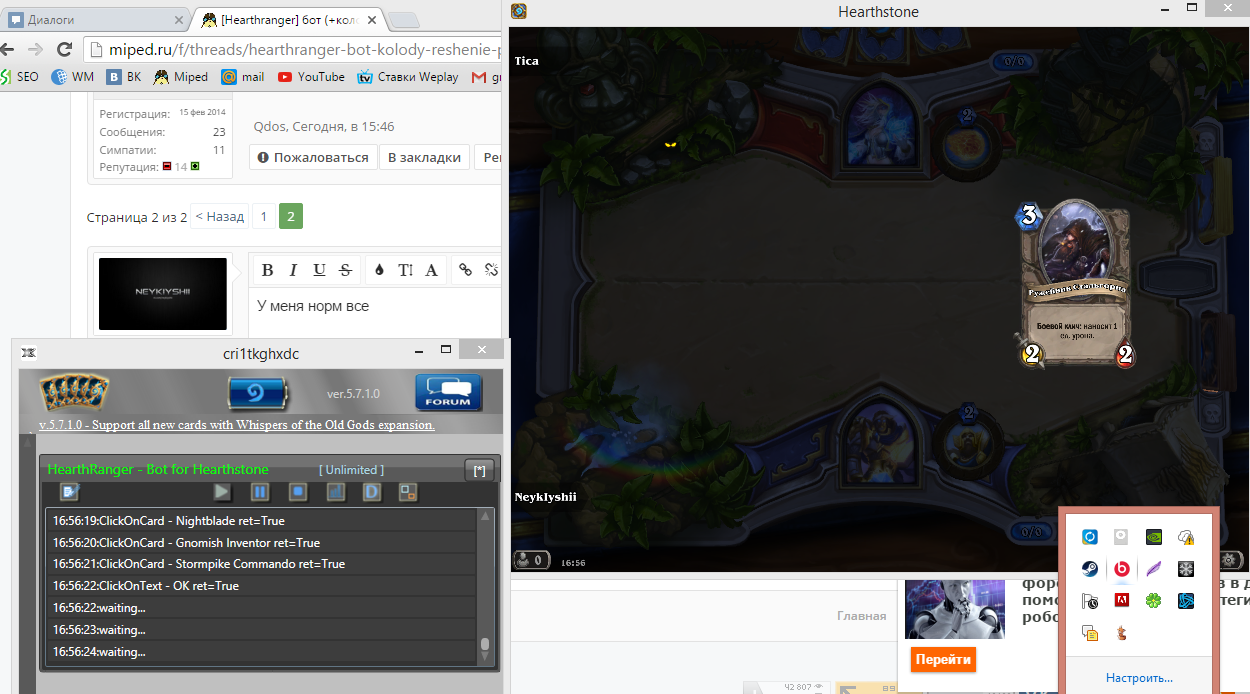Open HearthRanger statistics chart icon
Screen dimensions: 1250x694
(x=335, y=492)
